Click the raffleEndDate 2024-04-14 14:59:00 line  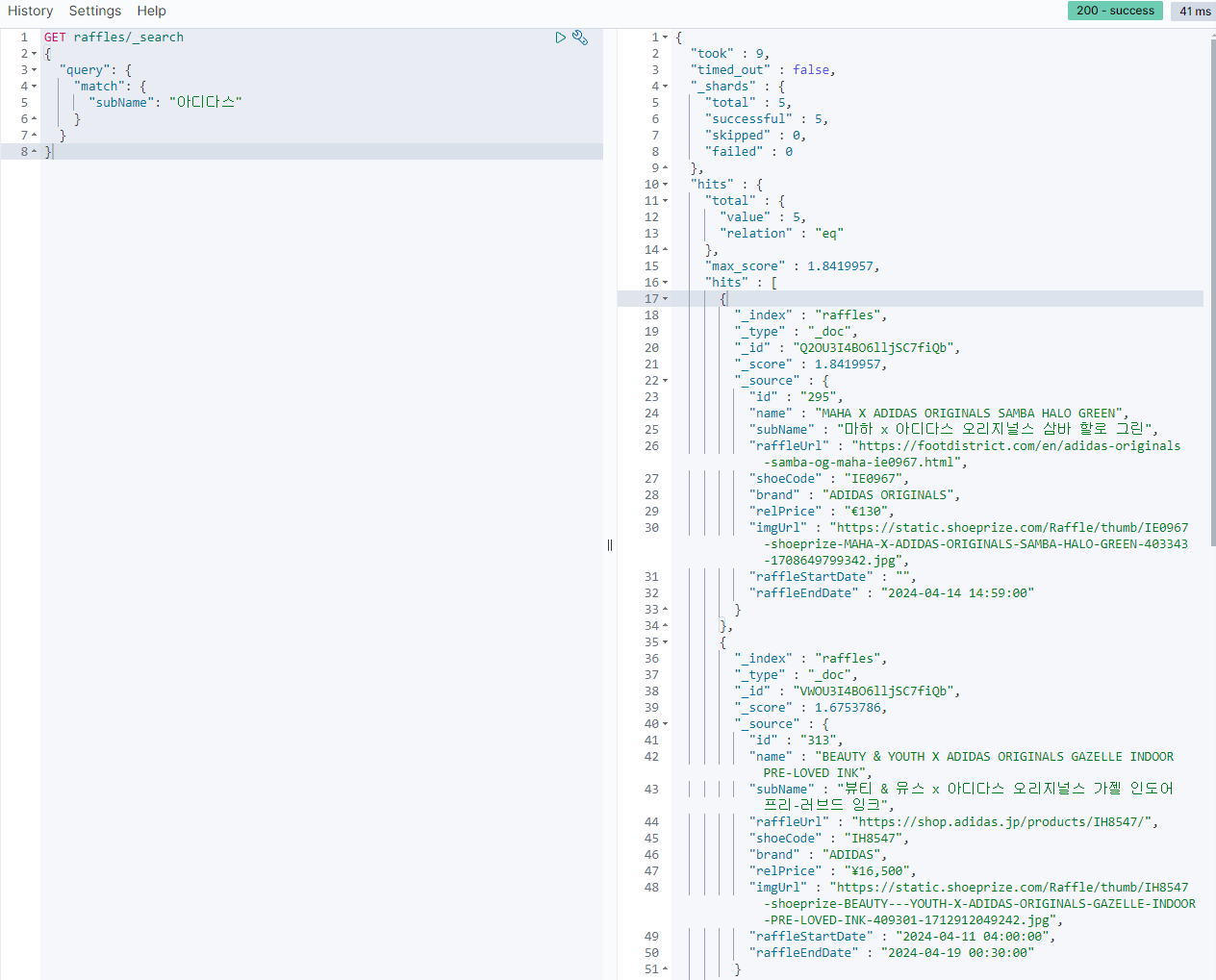(892, 593)
